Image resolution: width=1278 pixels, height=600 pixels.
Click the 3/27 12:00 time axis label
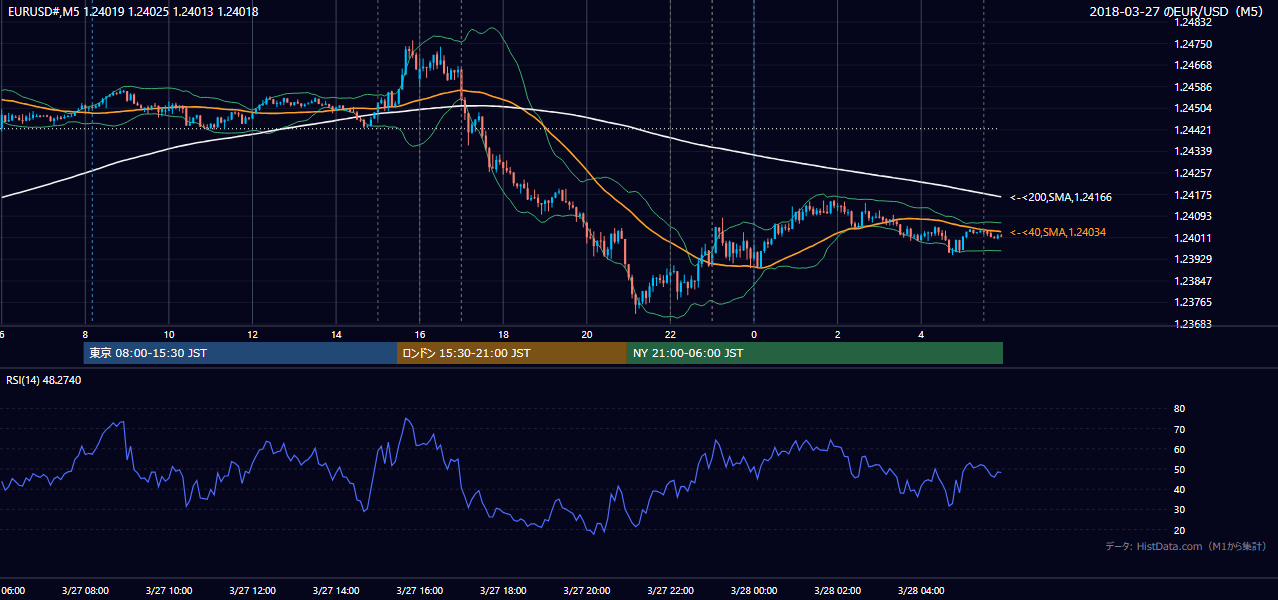click(251, 590)
